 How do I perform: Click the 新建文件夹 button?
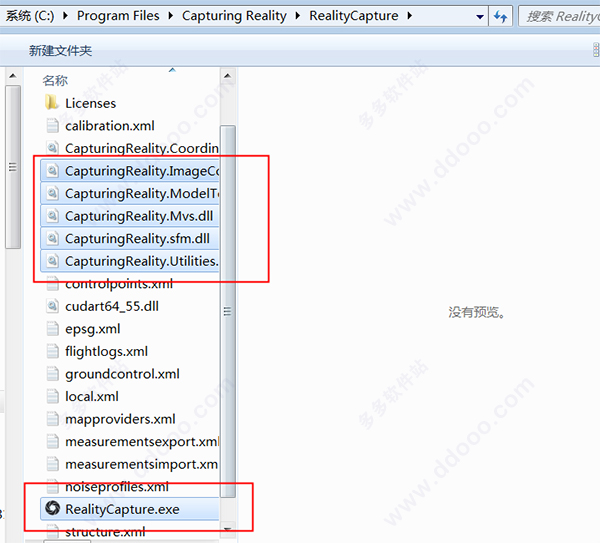(x=61, y=50)
